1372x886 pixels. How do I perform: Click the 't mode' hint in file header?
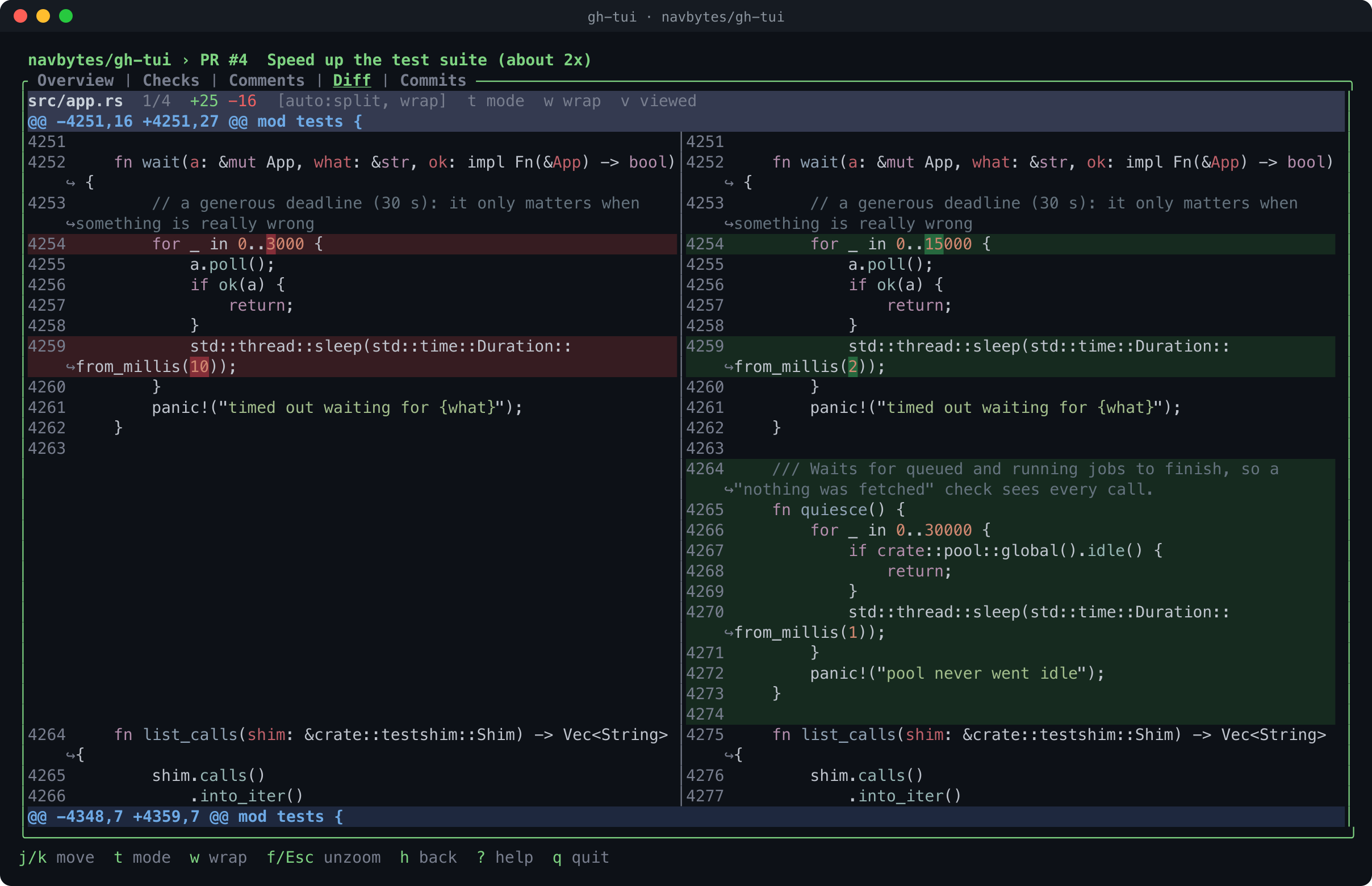(495, 101)
